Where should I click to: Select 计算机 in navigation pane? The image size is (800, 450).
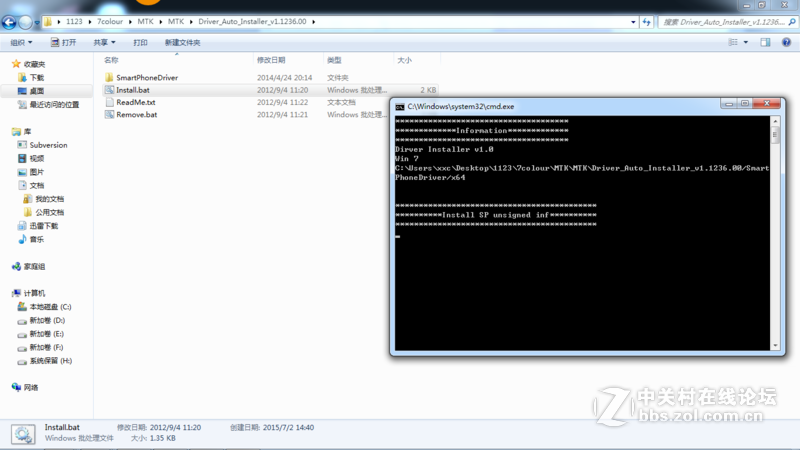point(34,293)
